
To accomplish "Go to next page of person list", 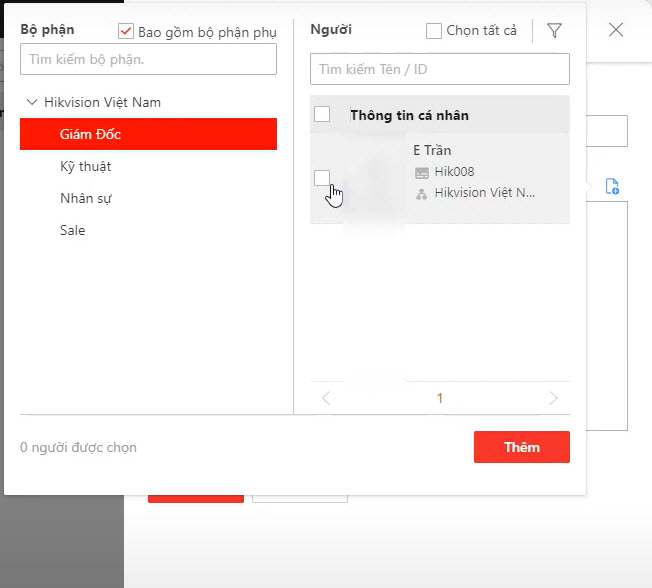I will click(x=554, y=398).
